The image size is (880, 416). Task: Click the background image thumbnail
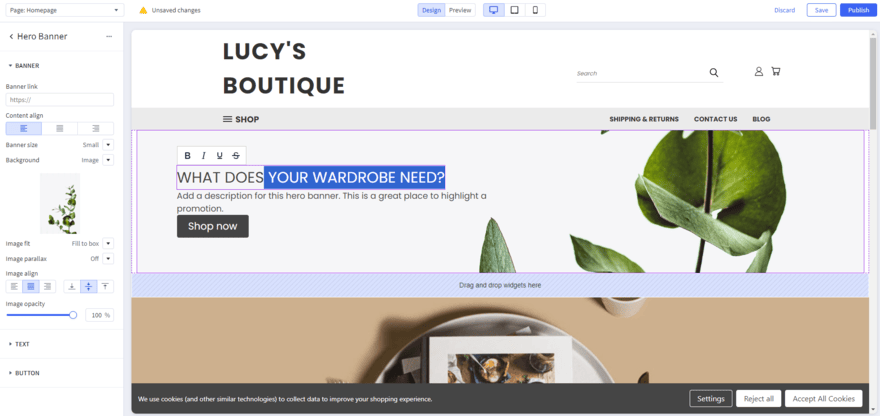click(59, 203)
